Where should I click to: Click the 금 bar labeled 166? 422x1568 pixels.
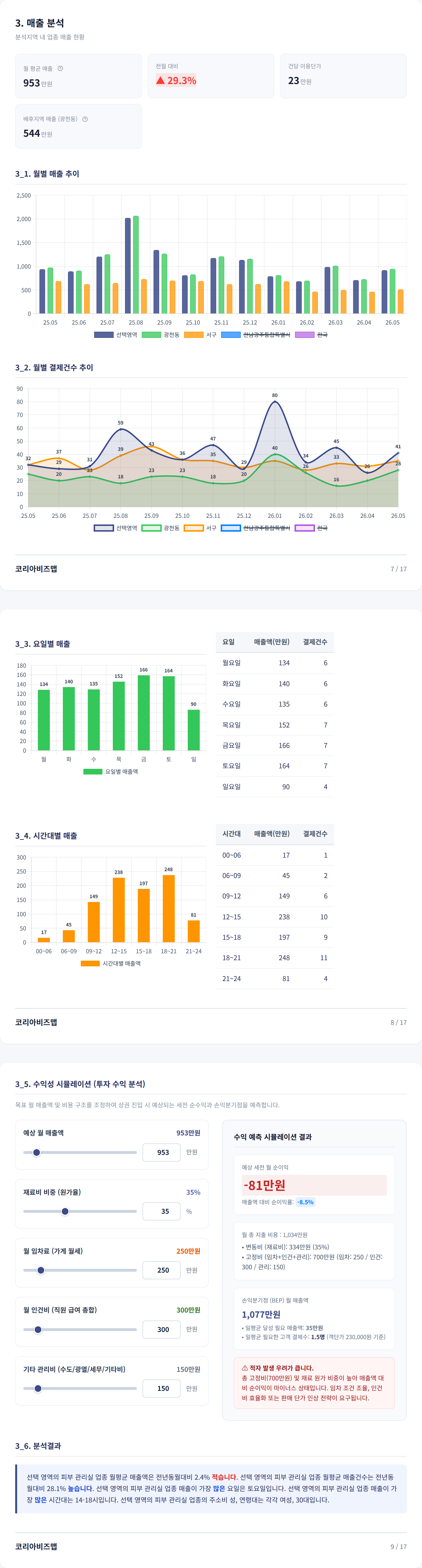click(x=144, y=713)
